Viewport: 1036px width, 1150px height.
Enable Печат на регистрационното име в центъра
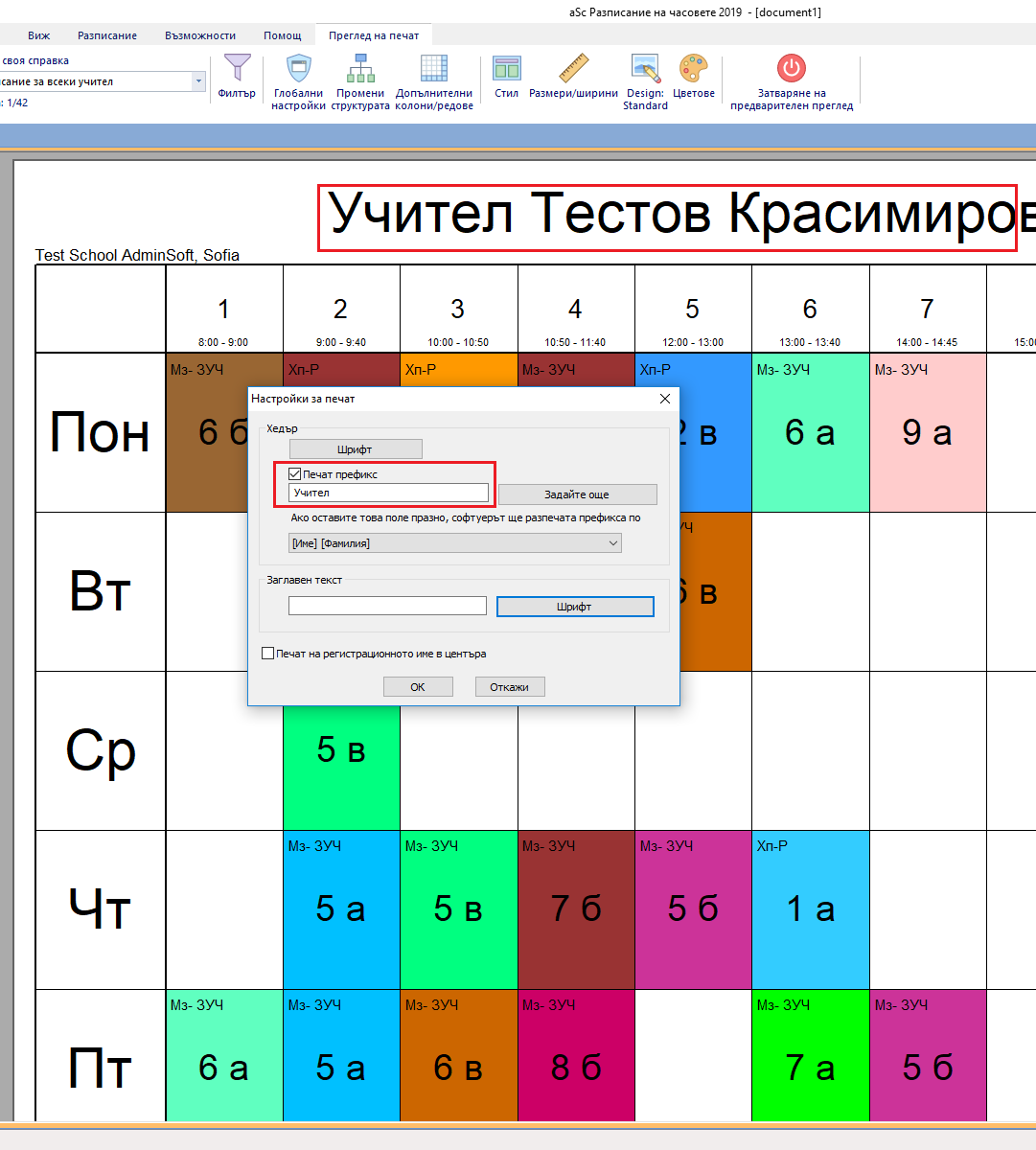(x=268, y=654)
